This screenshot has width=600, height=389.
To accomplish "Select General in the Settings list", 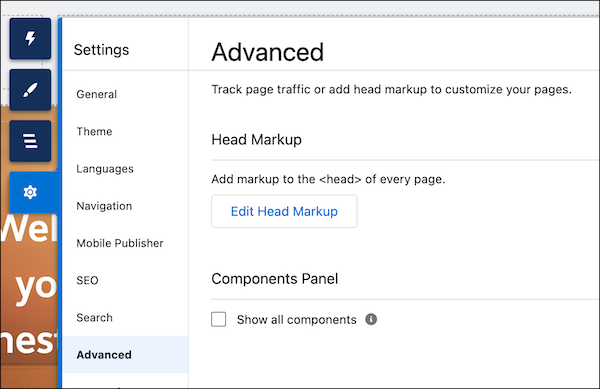I will (126, 94).
